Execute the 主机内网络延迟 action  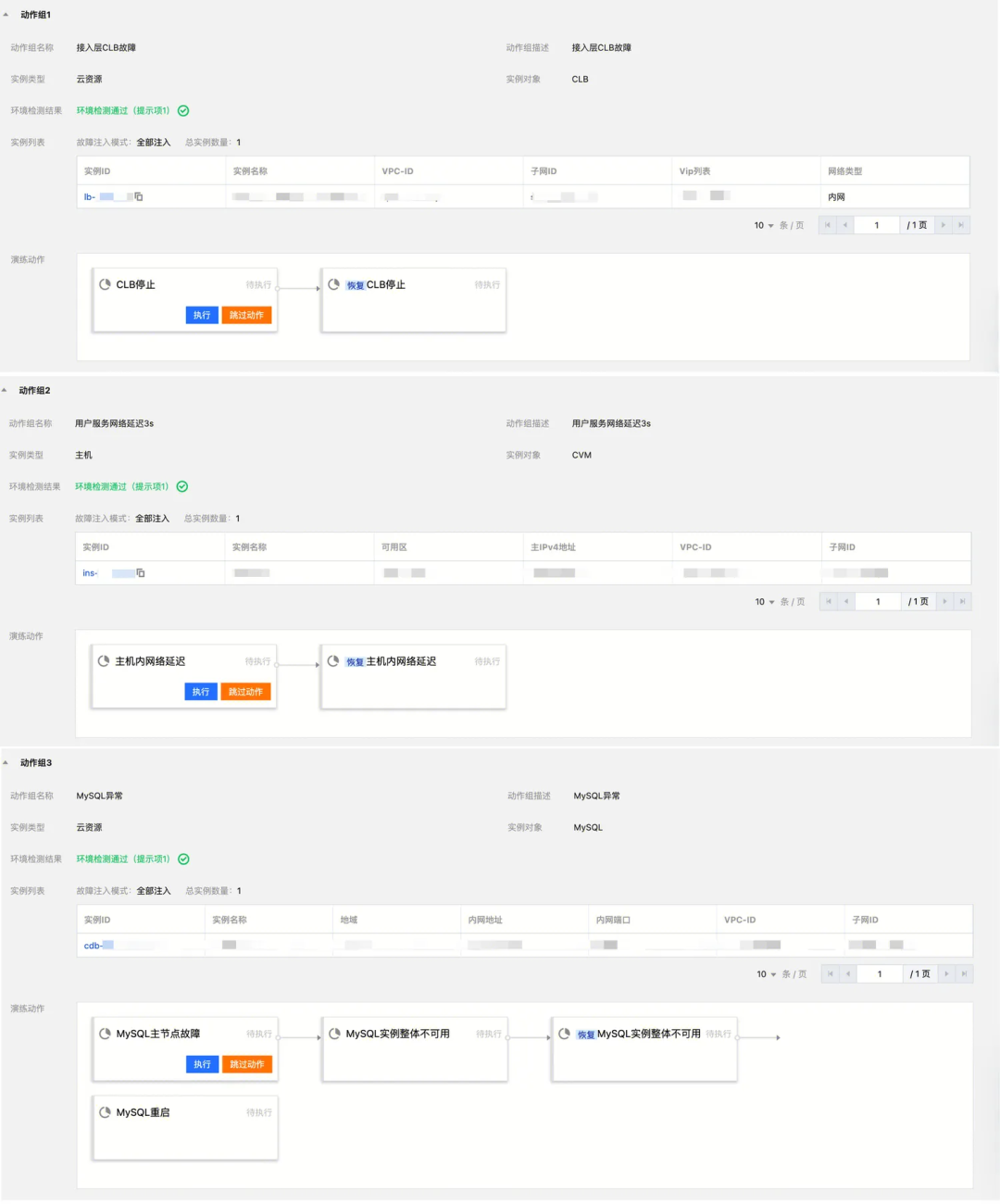point(201,692)
